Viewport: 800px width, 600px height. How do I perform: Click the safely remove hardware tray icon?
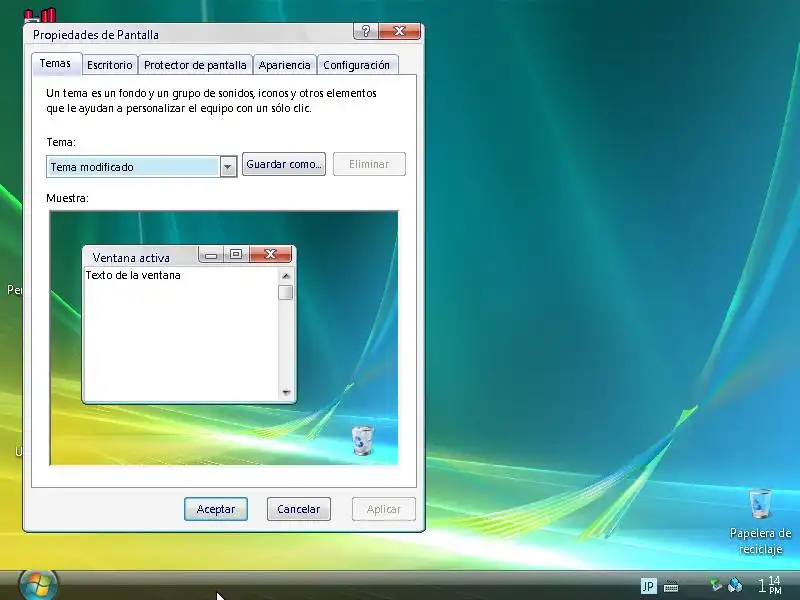pos(716,585)
